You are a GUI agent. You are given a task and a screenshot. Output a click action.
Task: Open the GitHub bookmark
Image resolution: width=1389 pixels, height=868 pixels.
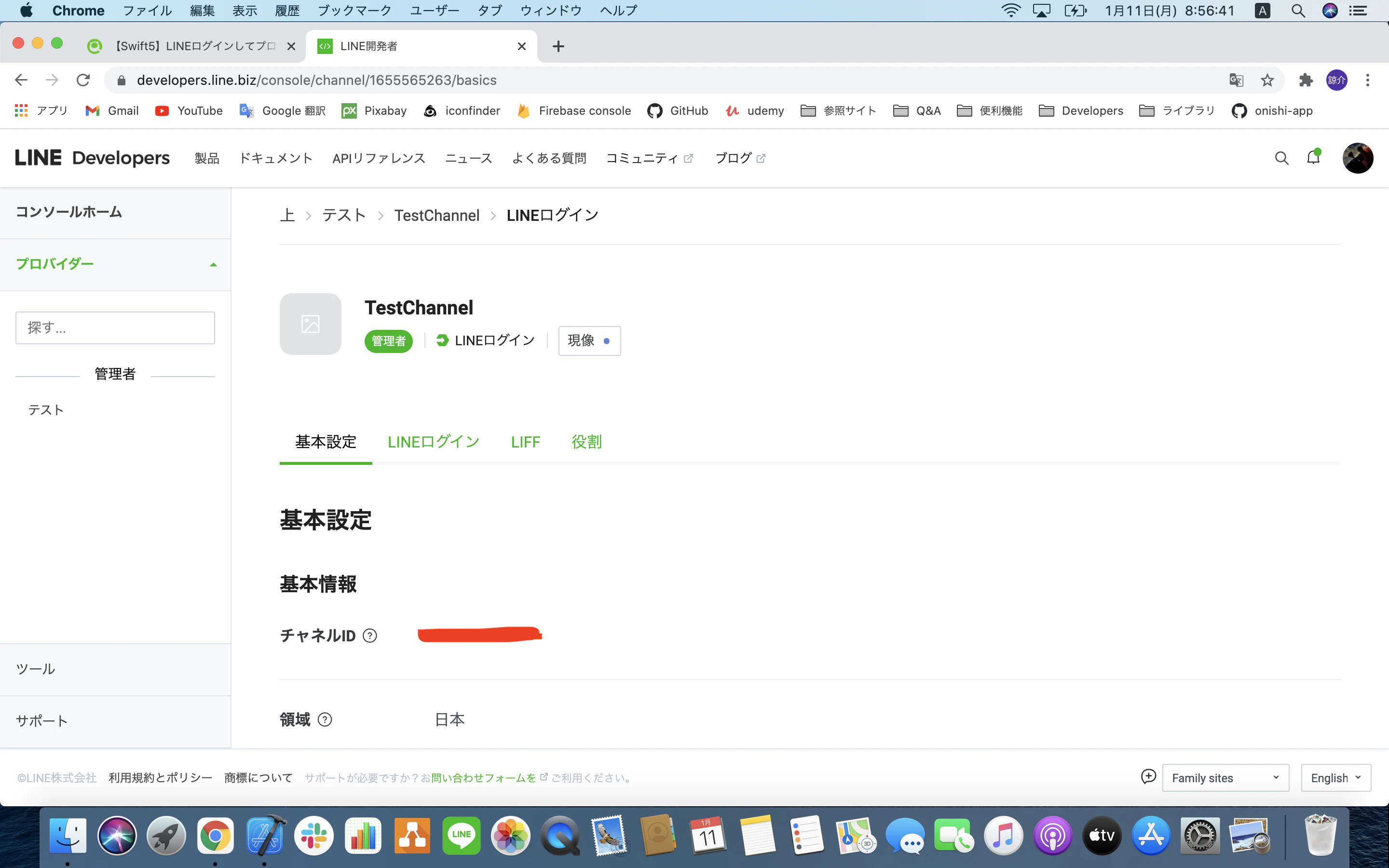pos(678,111)
